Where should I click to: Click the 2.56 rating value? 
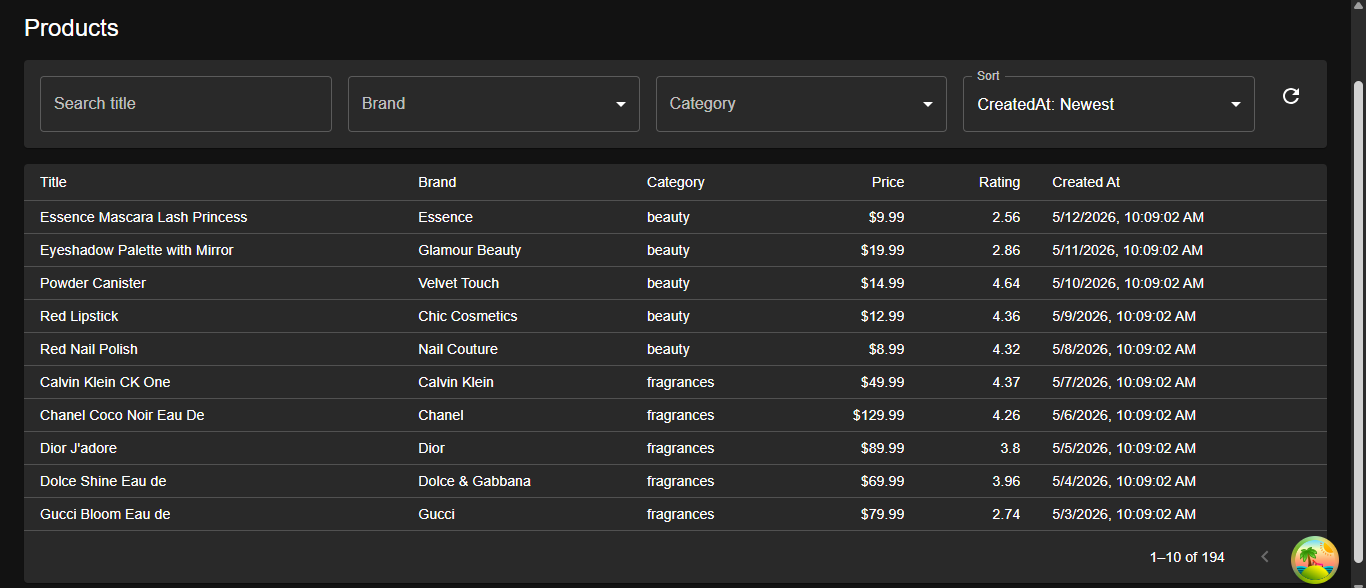[1006, 217]
